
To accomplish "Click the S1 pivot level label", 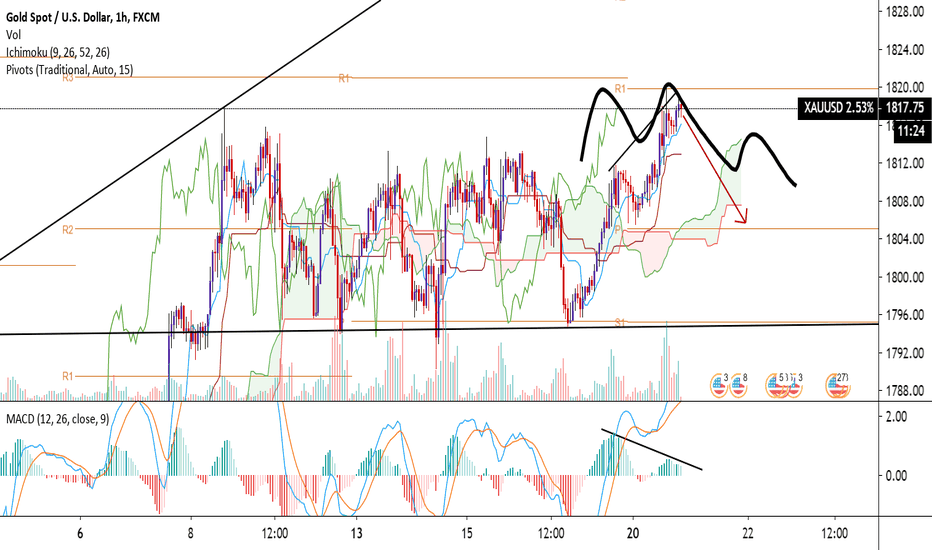I will [x=620, y=323].
